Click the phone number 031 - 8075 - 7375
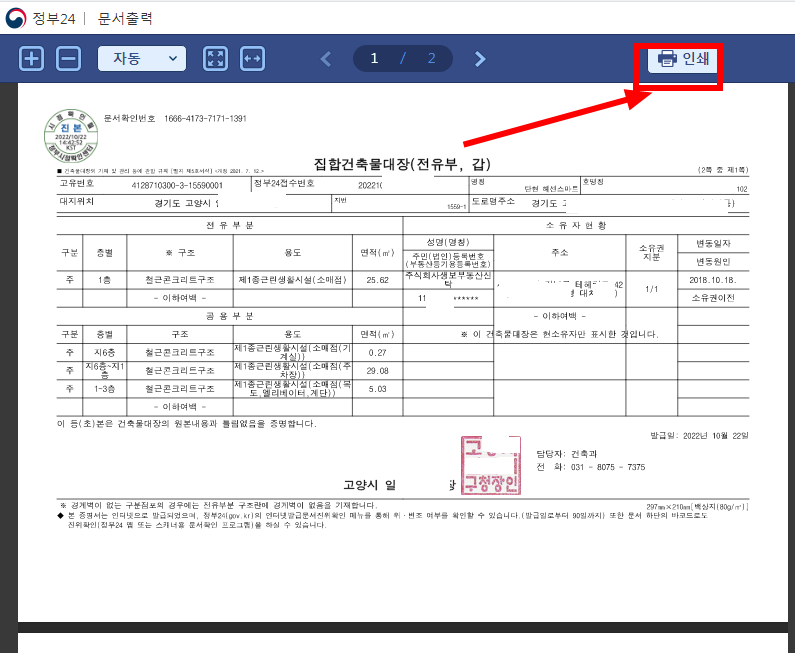Image resolution: width=795 pixels, height=653 pixels. pos(608,467)
